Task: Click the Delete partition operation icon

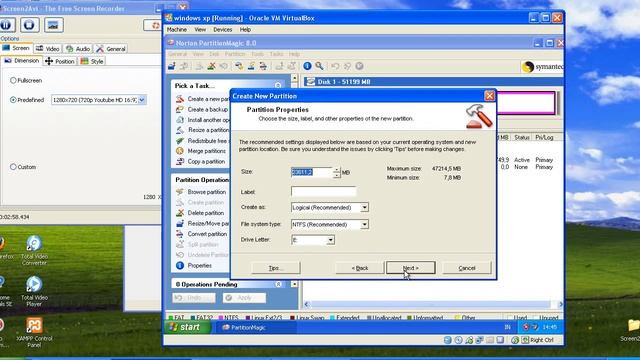Action: (x=180, y=213)
